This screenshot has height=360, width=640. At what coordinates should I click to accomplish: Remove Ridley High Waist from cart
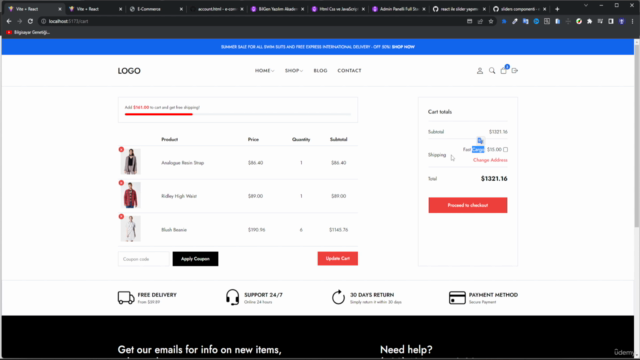121,183
